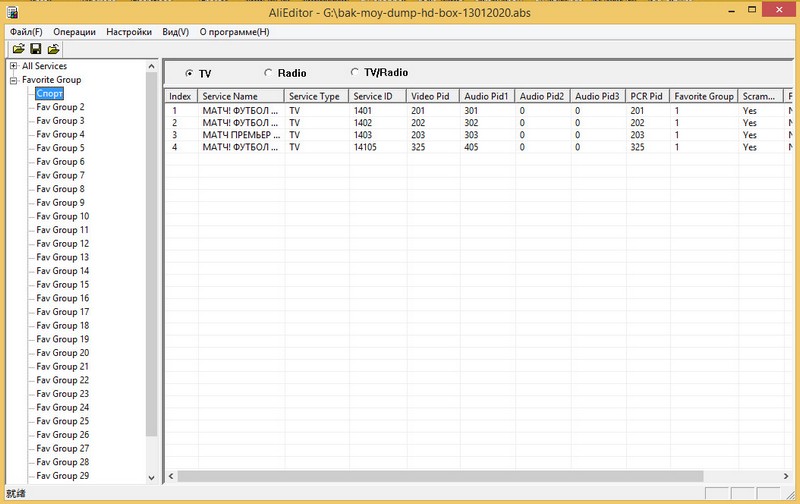Click the Audio Pid1 value 405
This screenshot has height=504, width=800.
471,147
